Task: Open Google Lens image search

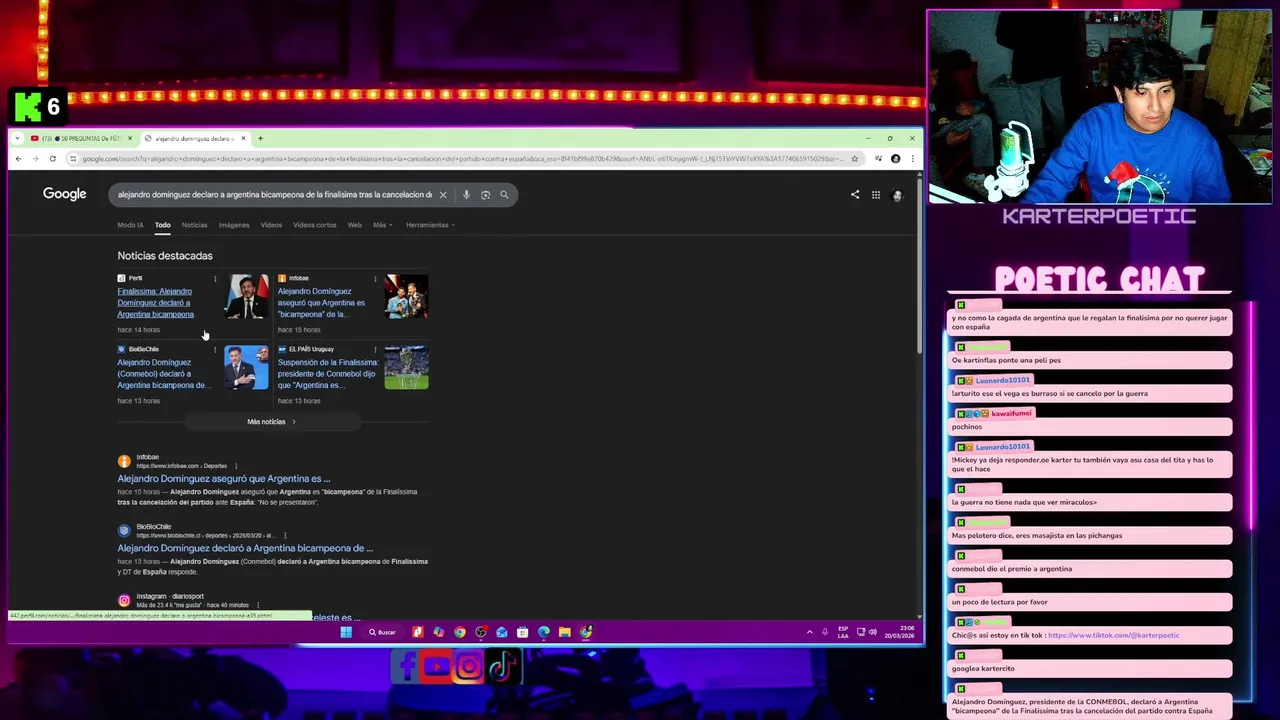Action: [485, 195]
